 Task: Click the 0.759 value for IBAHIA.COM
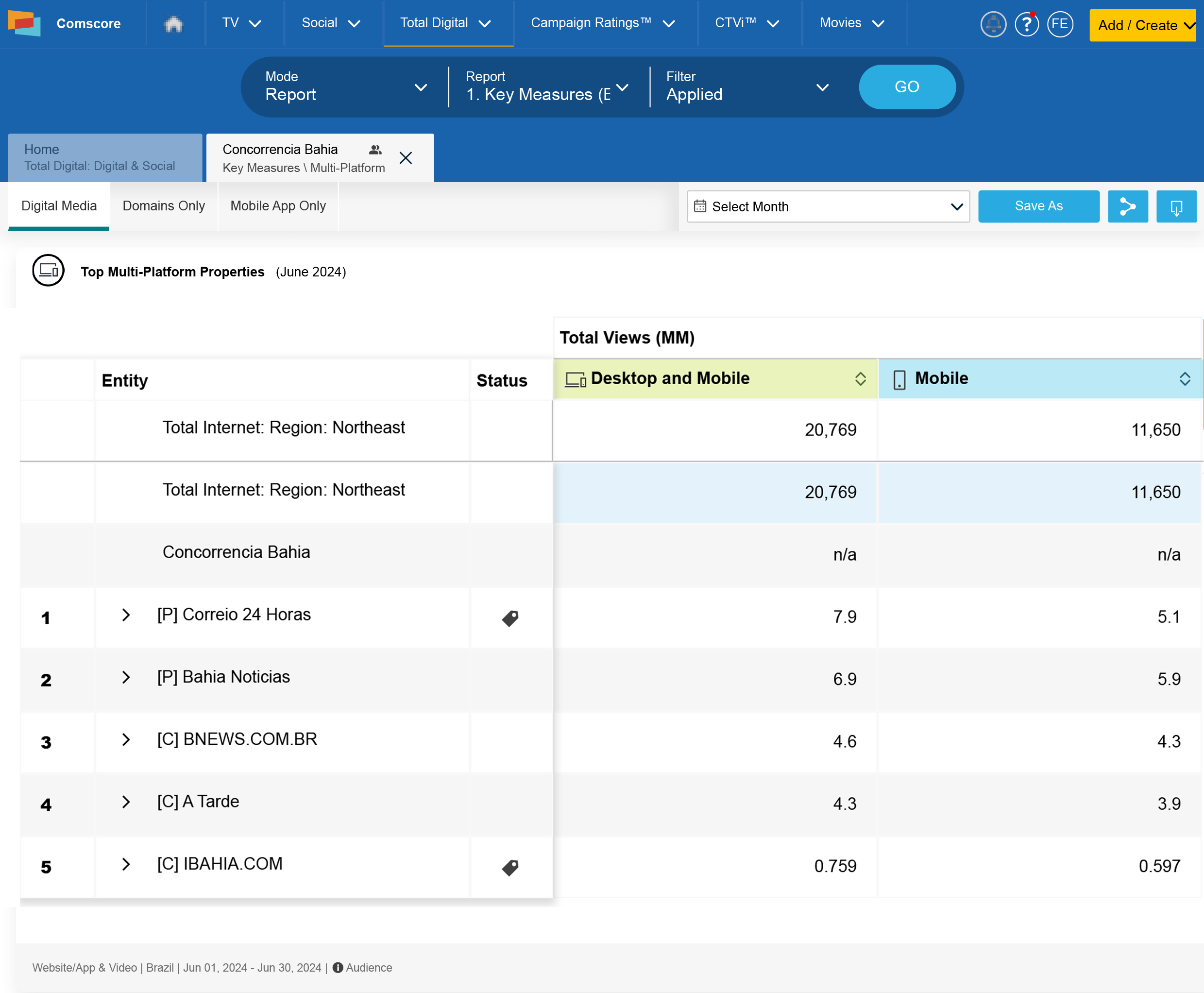(x=835, y=867)
